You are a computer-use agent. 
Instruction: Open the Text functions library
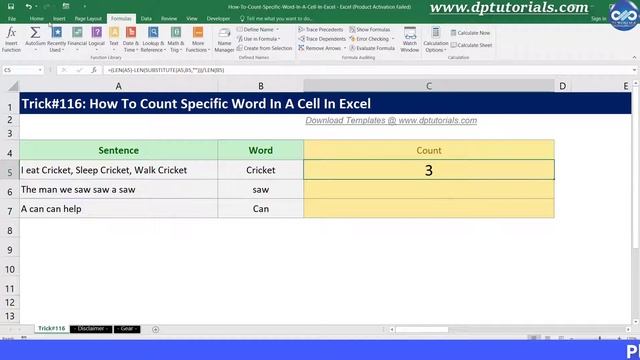tap(114, 39)
